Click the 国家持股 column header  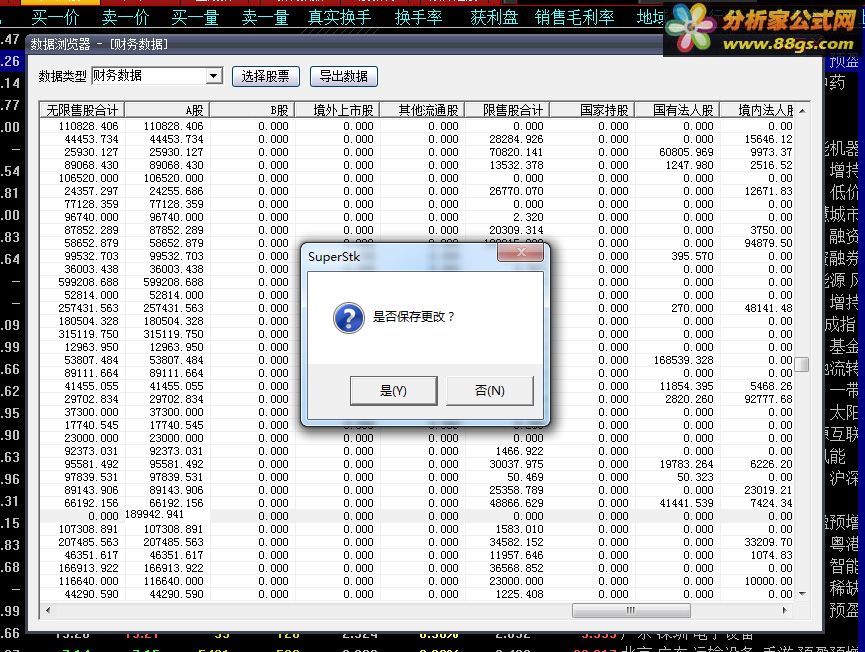point(592,110)
